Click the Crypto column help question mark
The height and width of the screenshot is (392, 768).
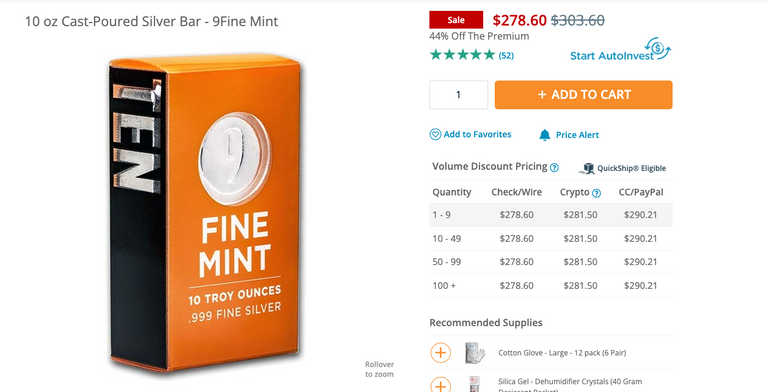pos(596,193)
